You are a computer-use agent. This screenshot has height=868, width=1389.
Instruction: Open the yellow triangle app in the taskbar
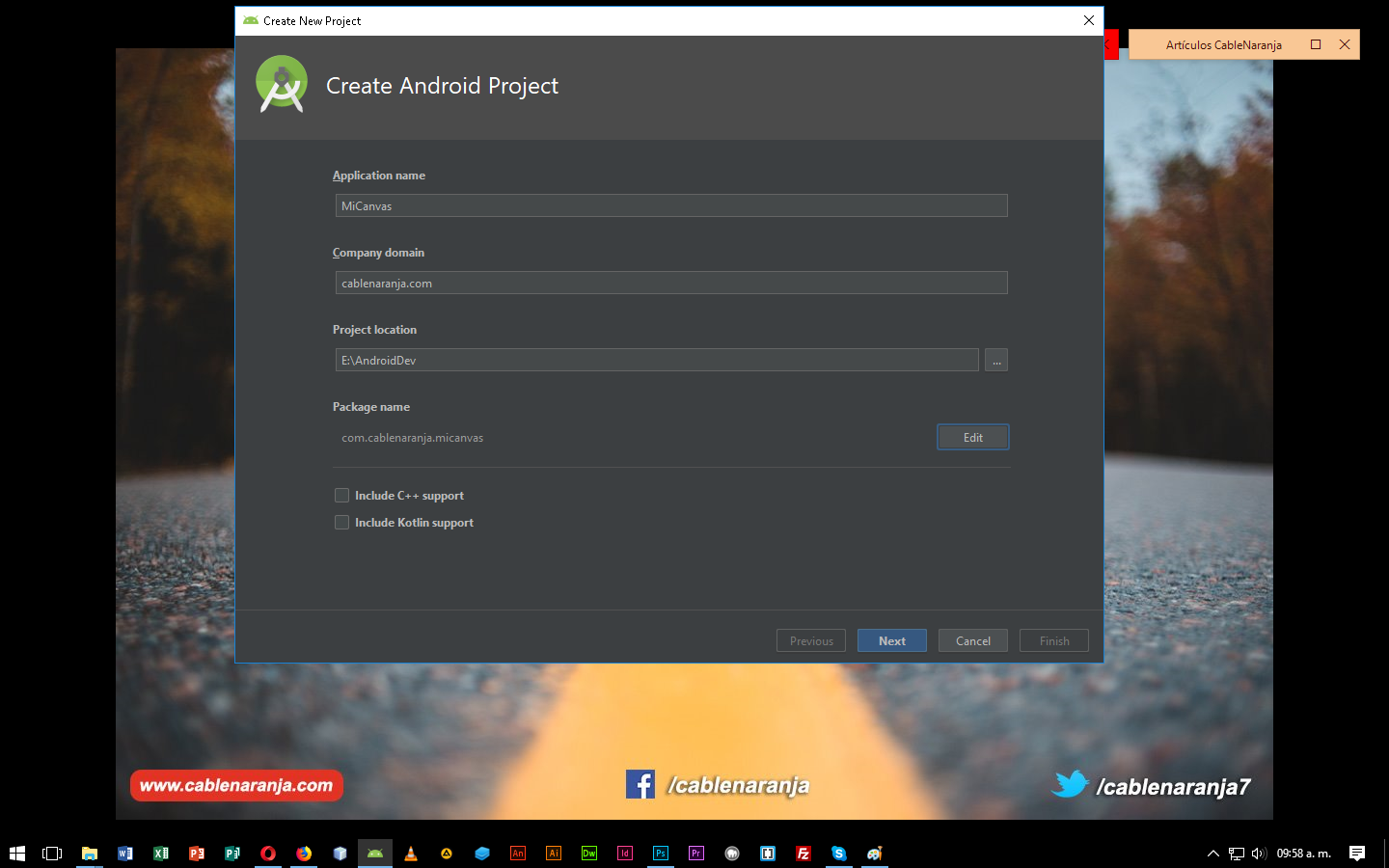pos(447,854)
